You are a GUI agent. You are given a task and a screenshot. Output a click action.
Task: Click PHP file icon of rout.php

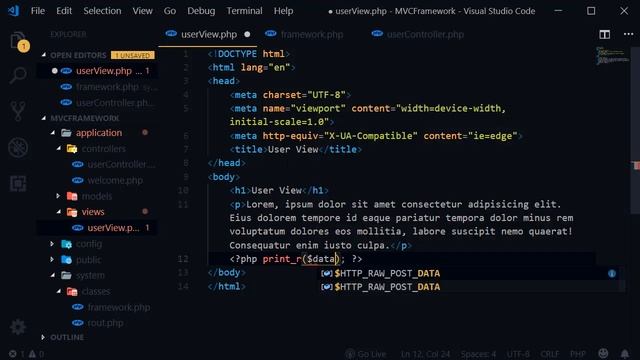point(78,323)
